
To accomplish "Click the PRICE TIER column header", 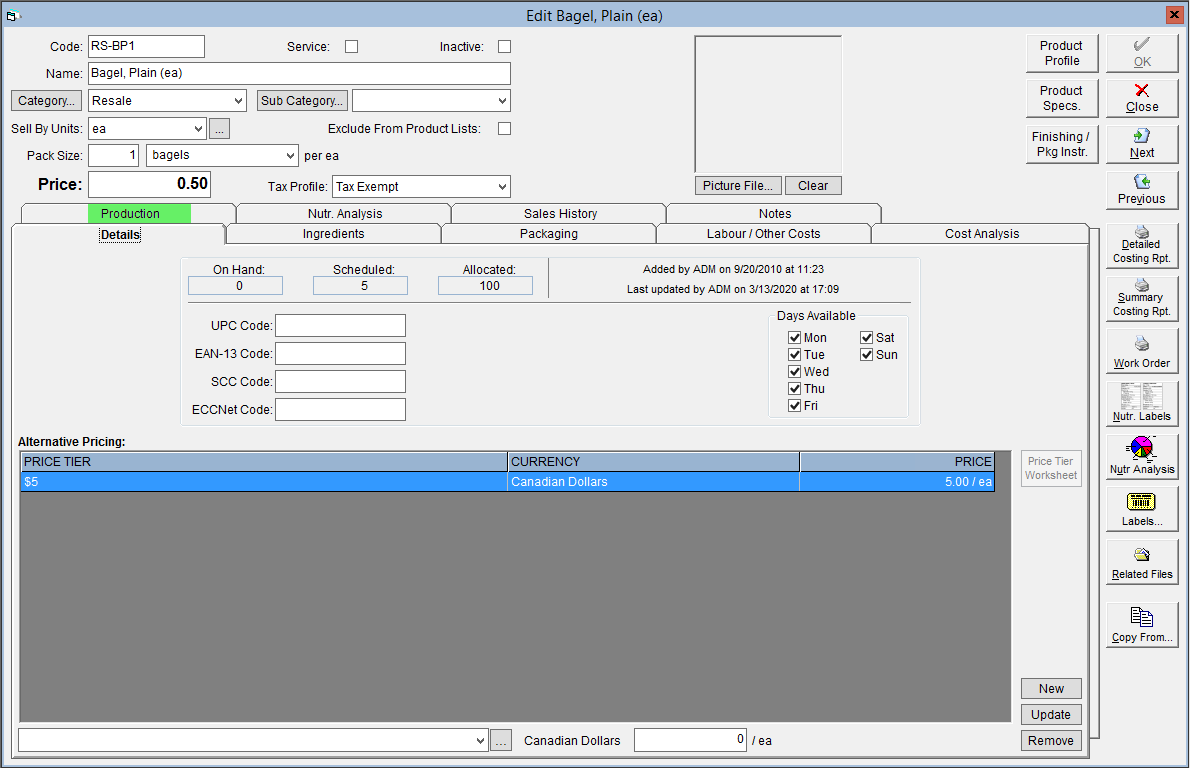I will (264, 462).
